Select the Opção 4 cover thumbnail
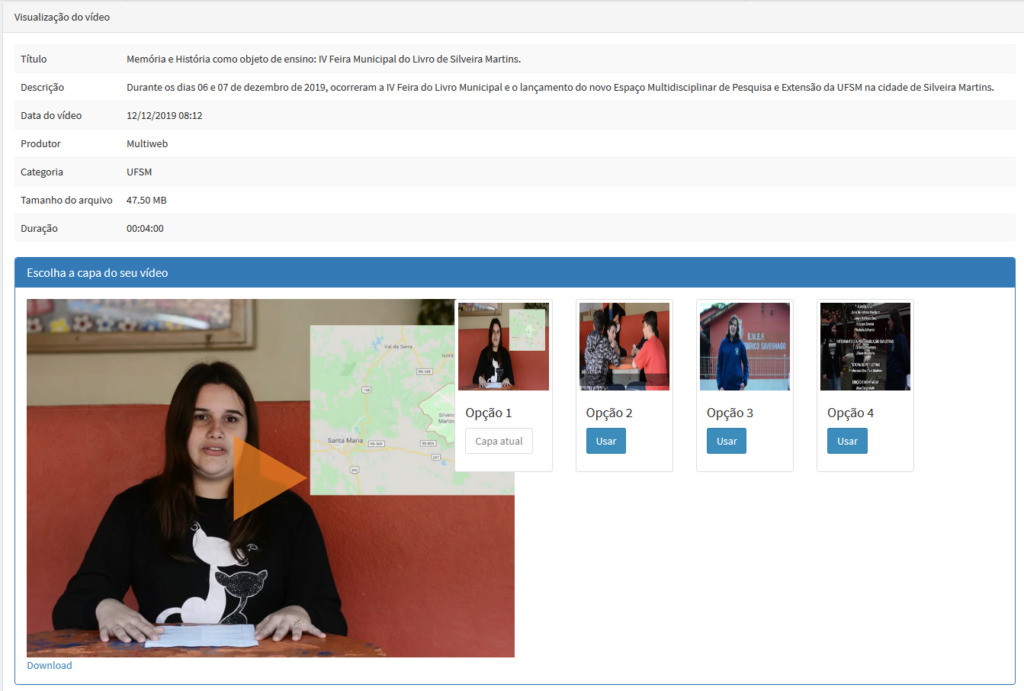This screenshot has height=691, width=1024. [865, 346]
